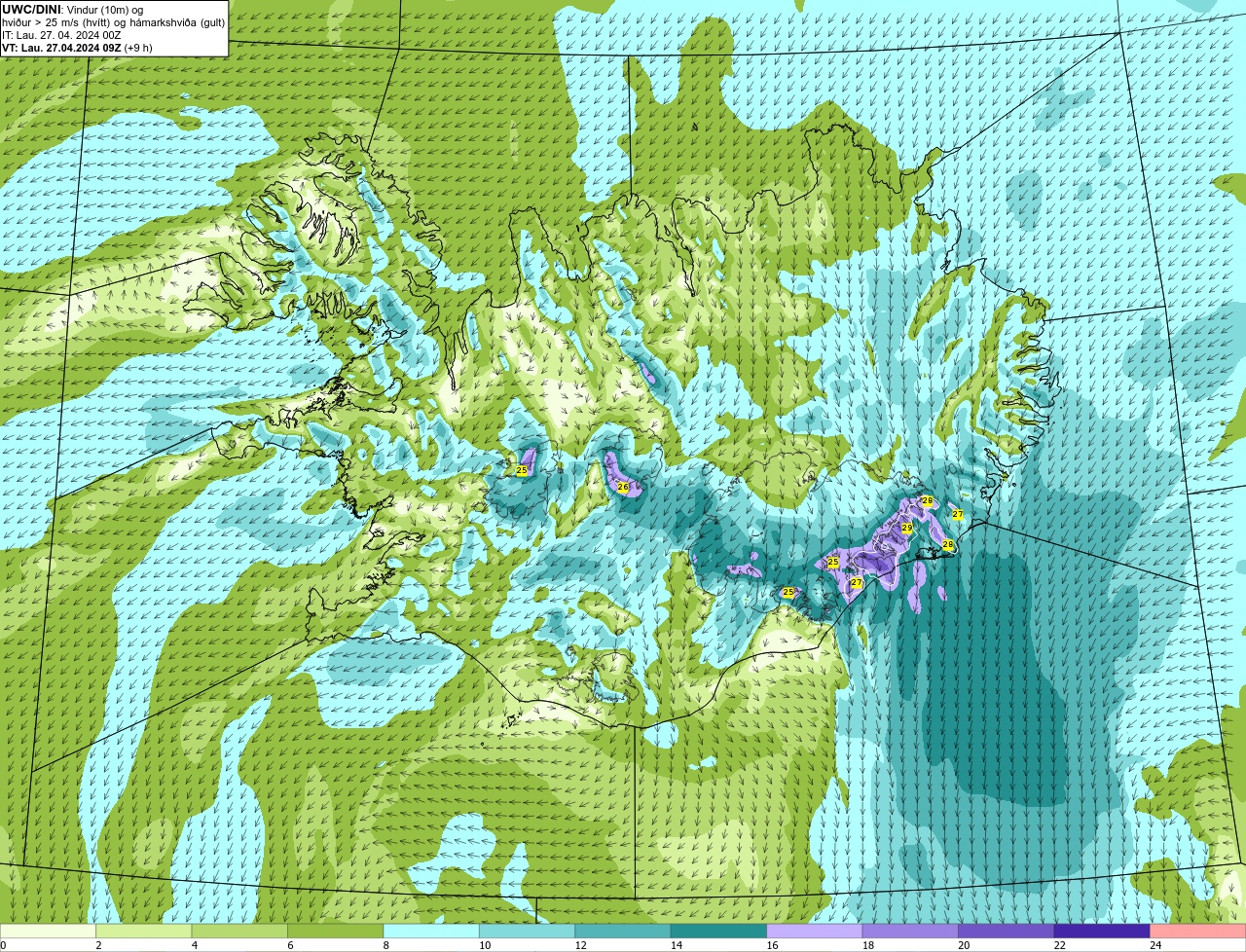Viewport: 1246px width, 952px height.
Task: Click the purple legend swatch between 18 and 20
Action: (911, 931)
